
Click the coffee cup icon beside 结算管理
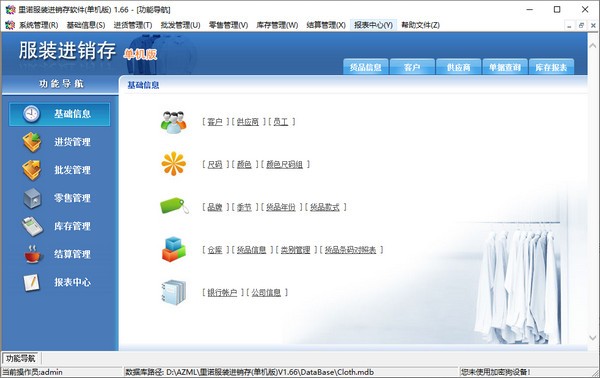coord(33,254)
